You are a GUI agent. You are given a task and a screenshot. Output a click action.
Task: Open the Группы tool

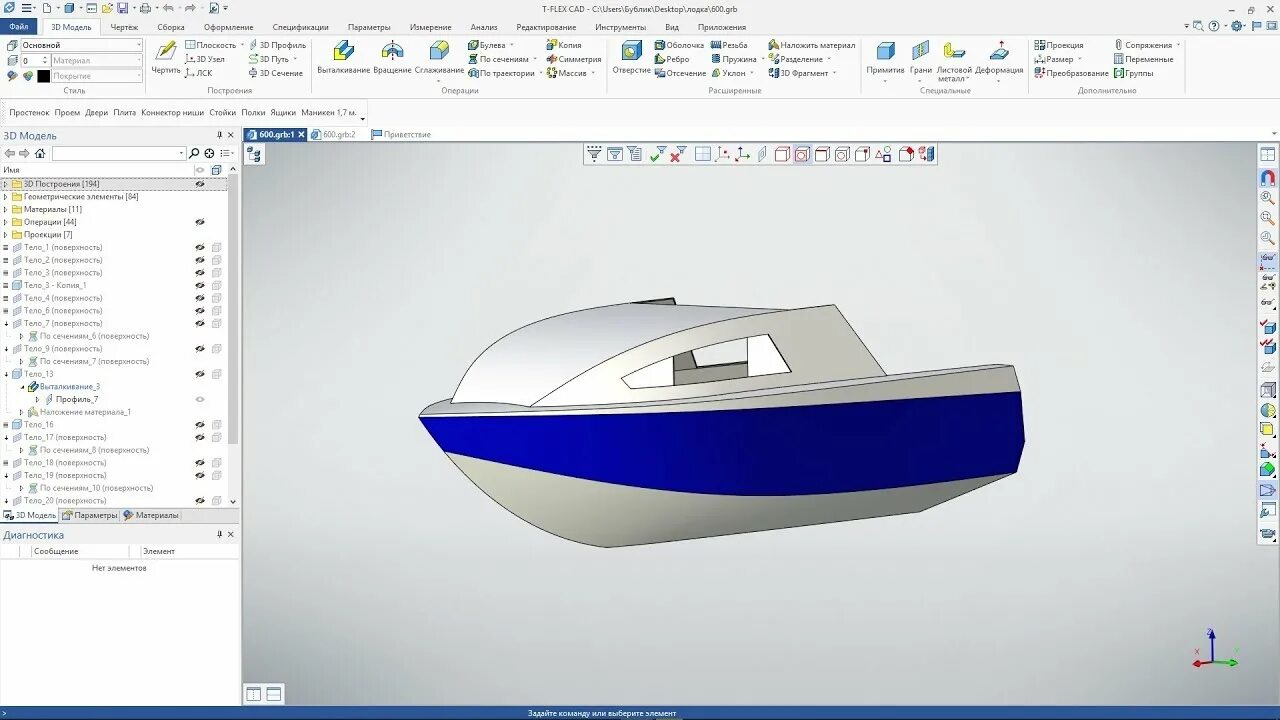(x=1133, y=73)
